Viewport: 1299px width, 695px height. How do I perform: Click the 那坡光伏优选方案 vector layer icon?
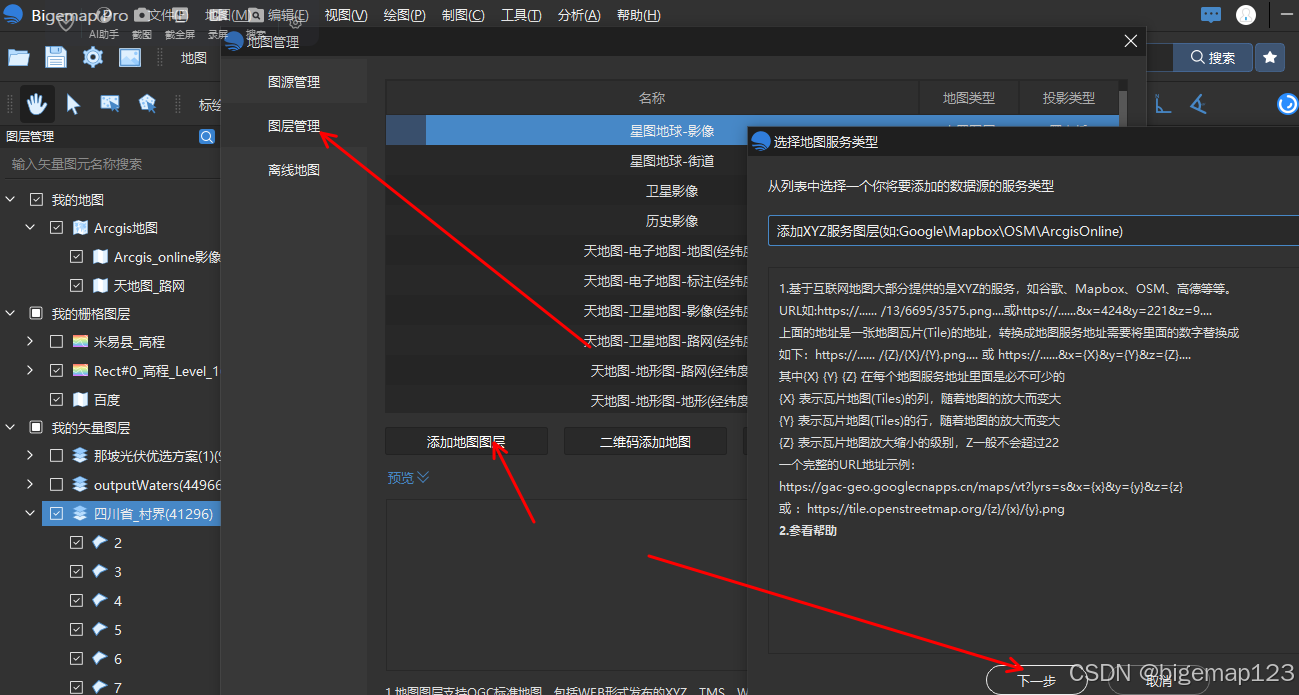tap(81, 456)
